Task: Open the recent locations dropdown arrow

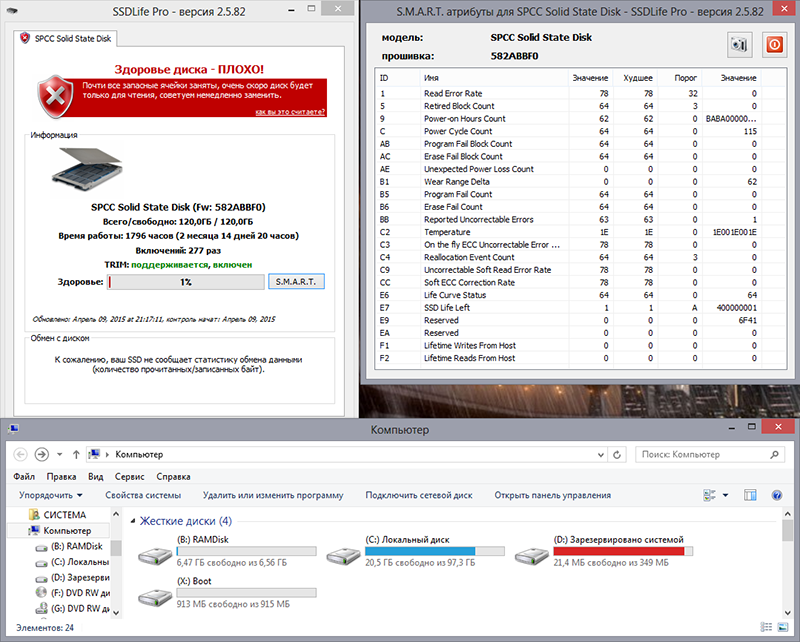Action: (x=60, y=455)
